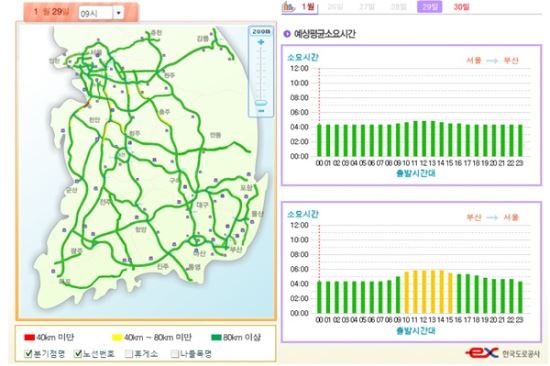Enable the 나들목명 checkbox

pos(175,354)
